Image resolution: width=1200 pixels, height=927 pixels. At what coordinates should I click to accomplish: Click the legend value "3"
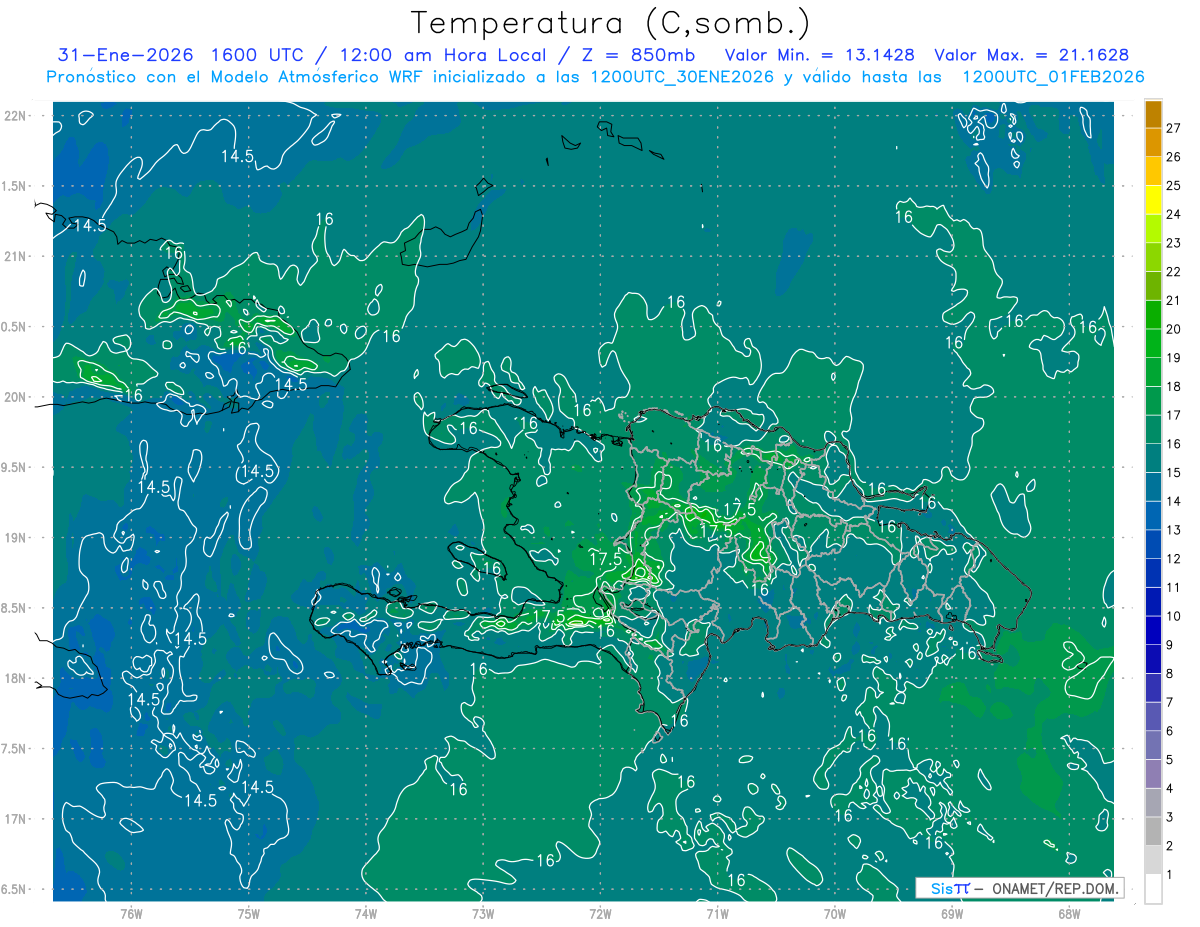(x=1170, y=817)
